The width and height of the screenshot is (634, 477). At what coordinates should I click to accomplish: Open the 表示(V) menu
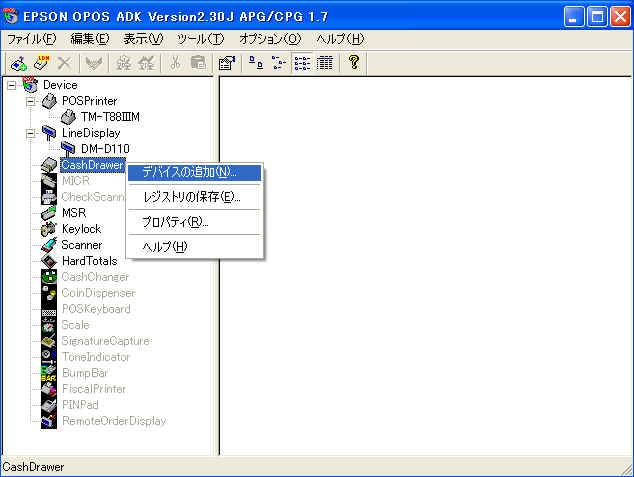143,39
